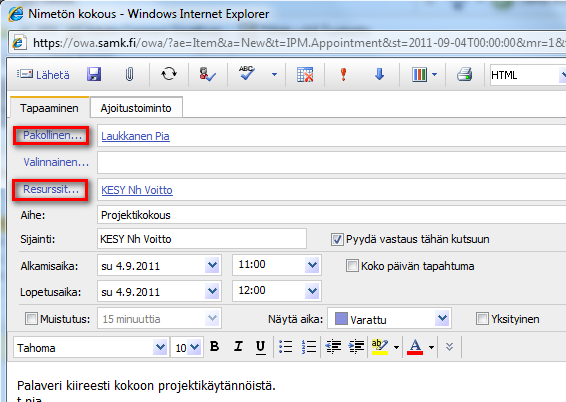Click the save diskette icon

(x=94, y=74)
